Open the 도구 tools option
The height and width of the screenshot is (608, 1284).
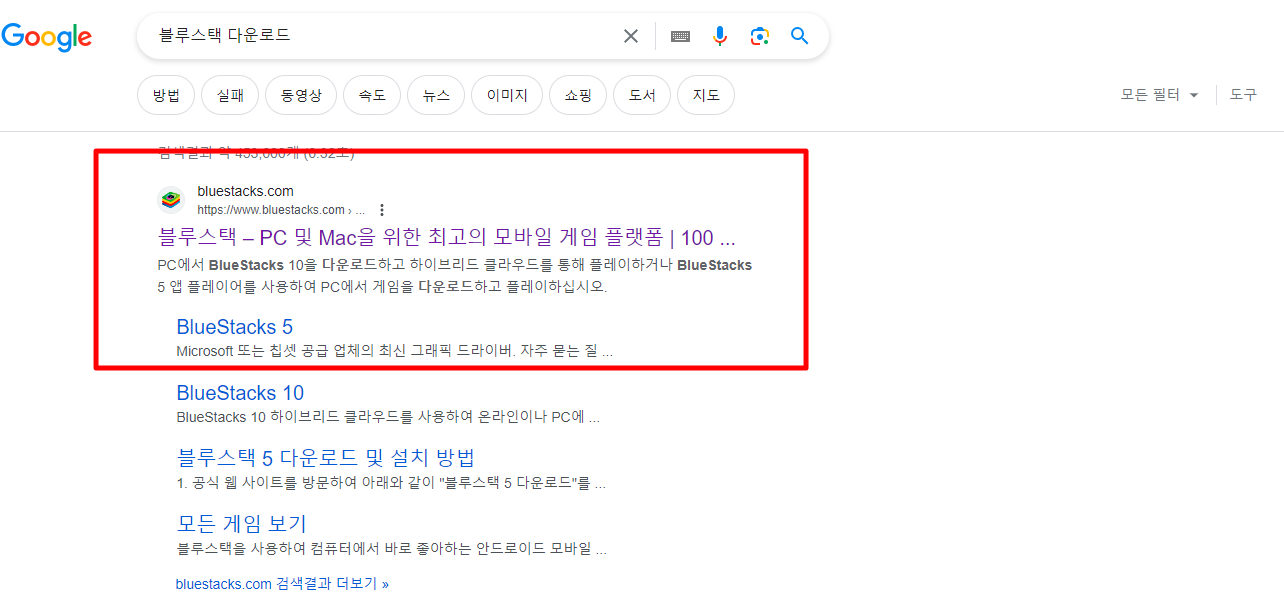click(1243, 95)
